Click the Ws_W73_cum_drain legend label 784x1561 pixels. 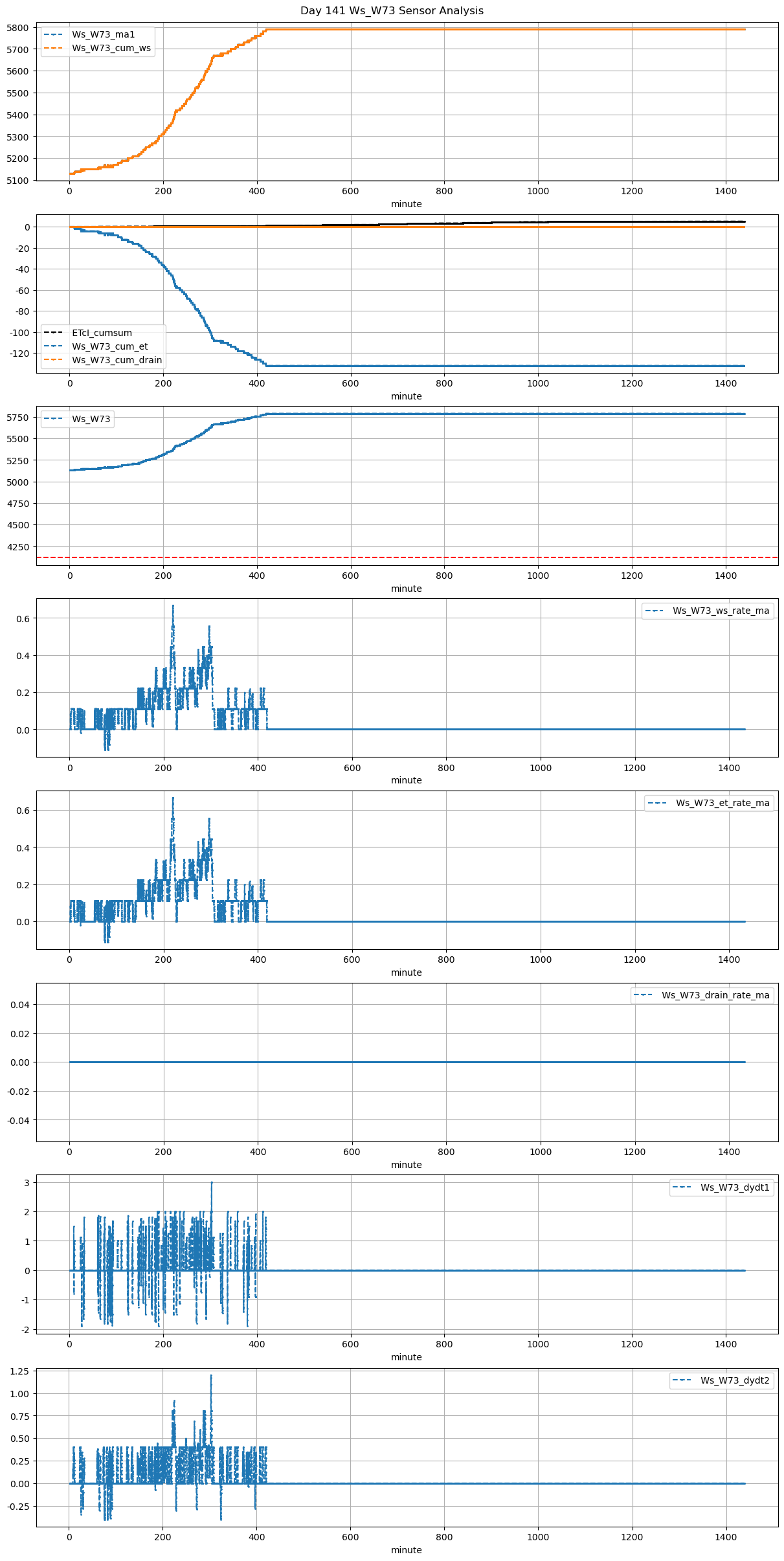pyautogui.click(x=117, y=360)
